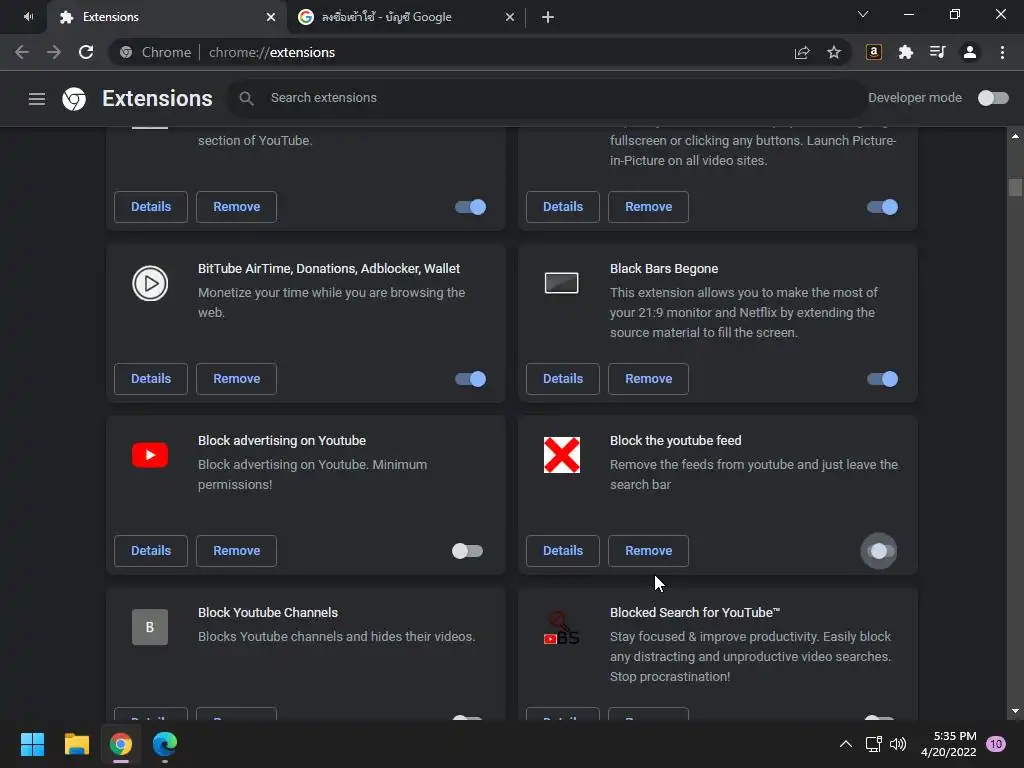Open the Windows Start menu
This screenshot has width=1024, height=768.
coord(32,744)
